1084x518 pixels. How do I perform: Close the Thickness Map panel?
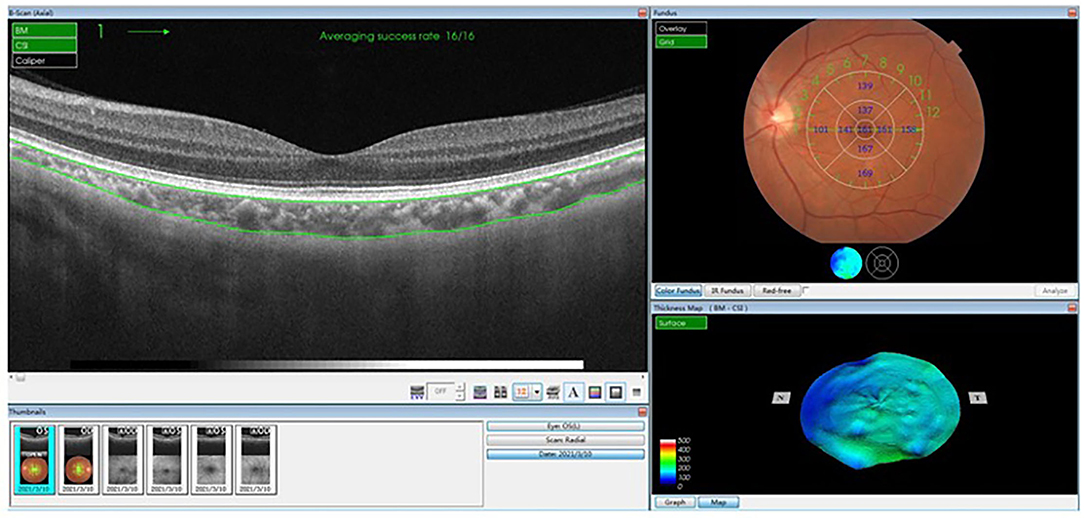click(1072, 307)
